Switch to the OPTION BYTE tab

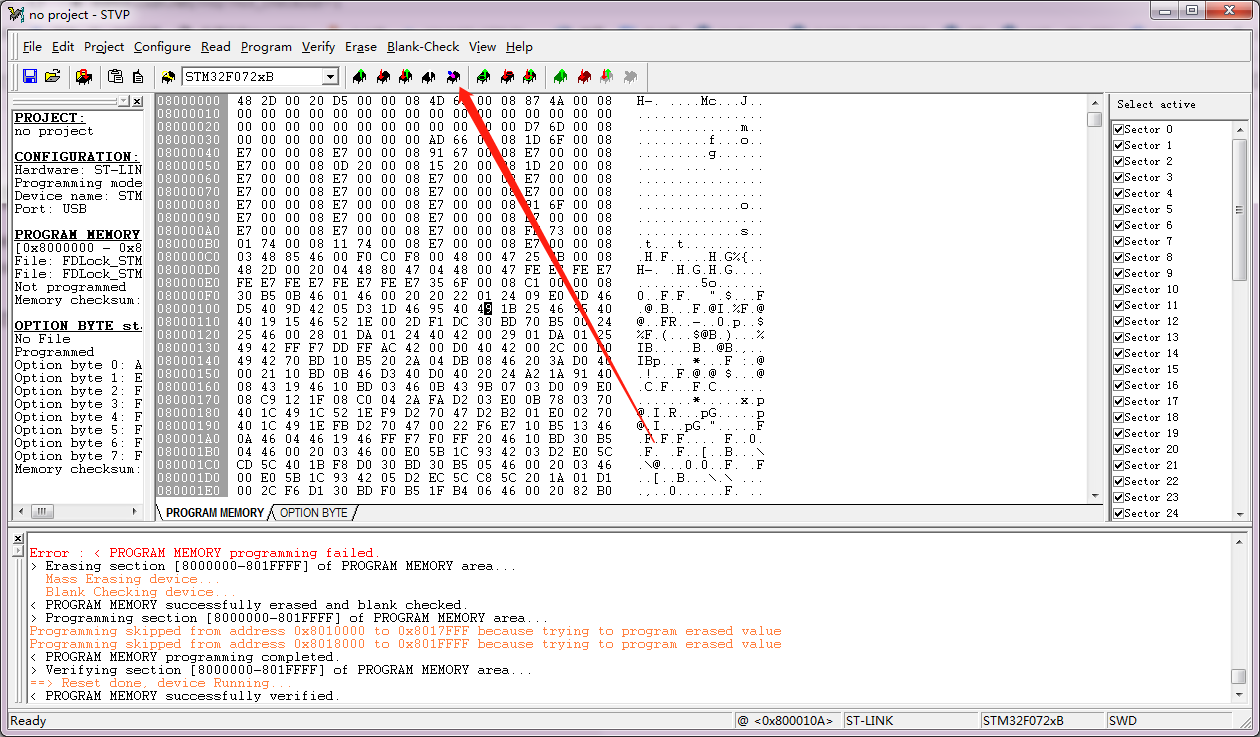click(314, 513)
